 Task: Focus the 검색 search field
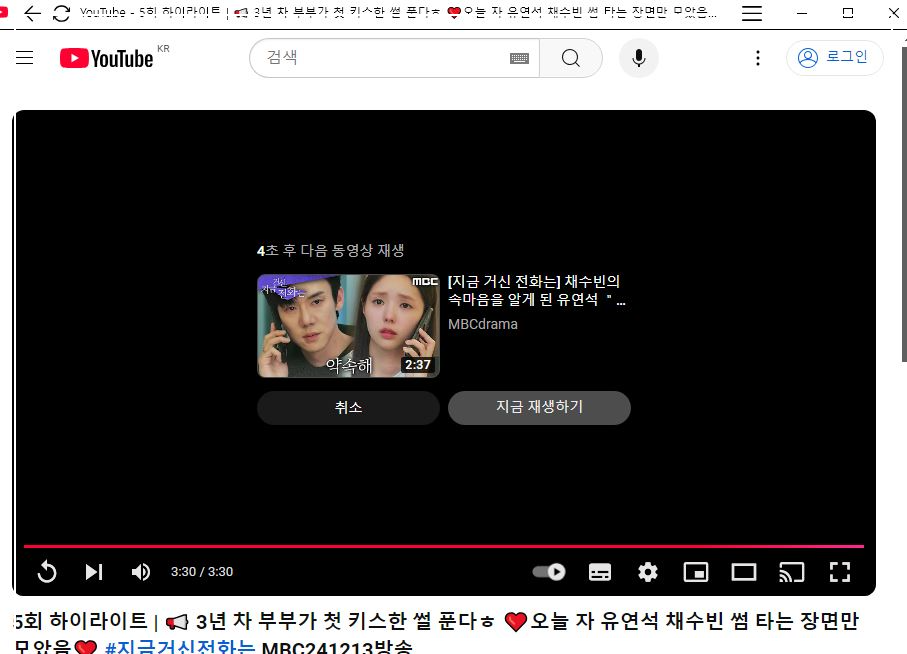coord(382,58)
